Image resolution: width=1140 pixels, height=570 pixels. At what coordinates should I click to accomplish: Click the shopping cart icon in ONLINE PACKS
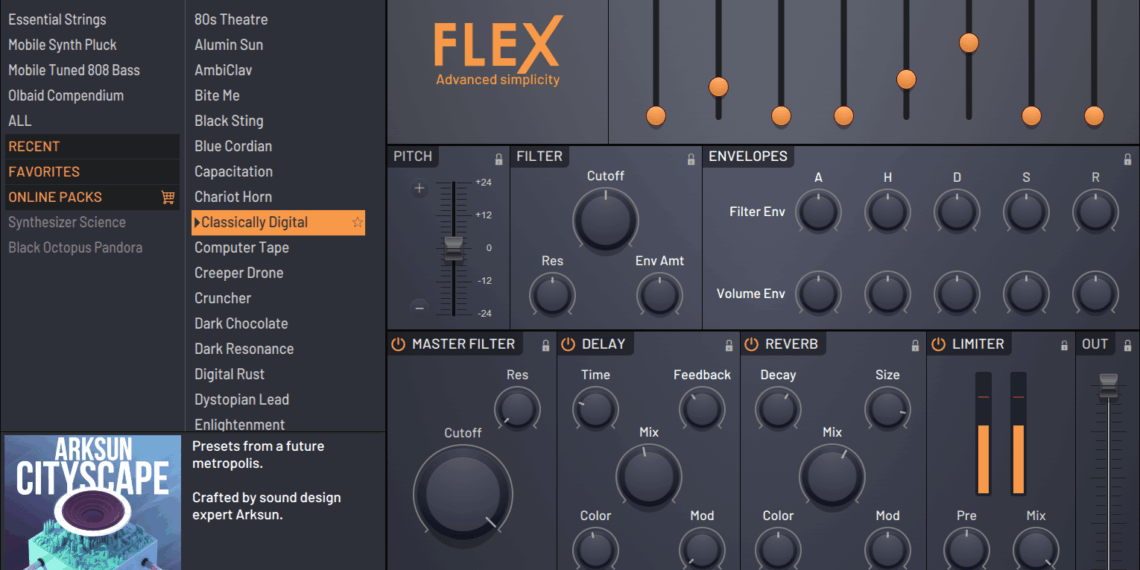(x=168, y=197)
